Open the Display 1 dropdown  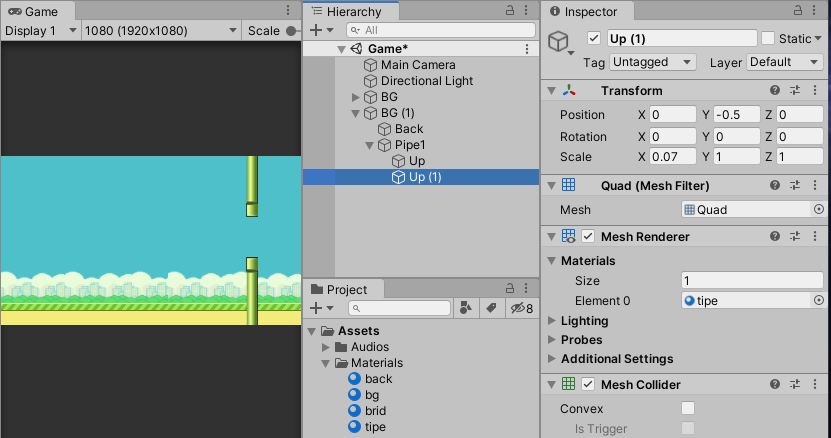pos(41,31)
